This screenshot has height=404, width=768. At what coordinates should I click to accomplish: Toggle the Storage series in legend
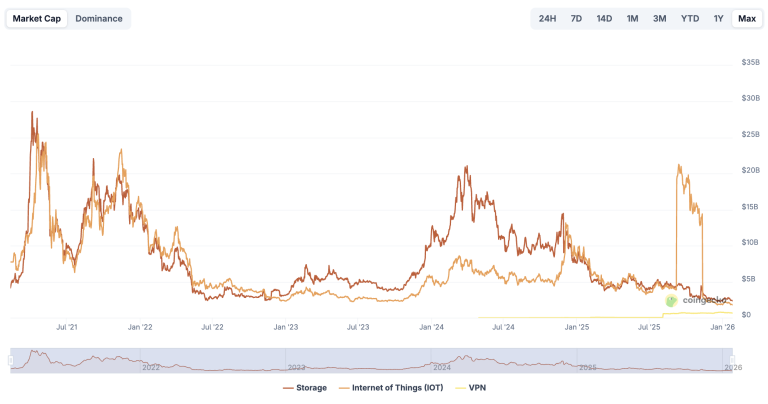pyautogui.click(x=305, y=388)
